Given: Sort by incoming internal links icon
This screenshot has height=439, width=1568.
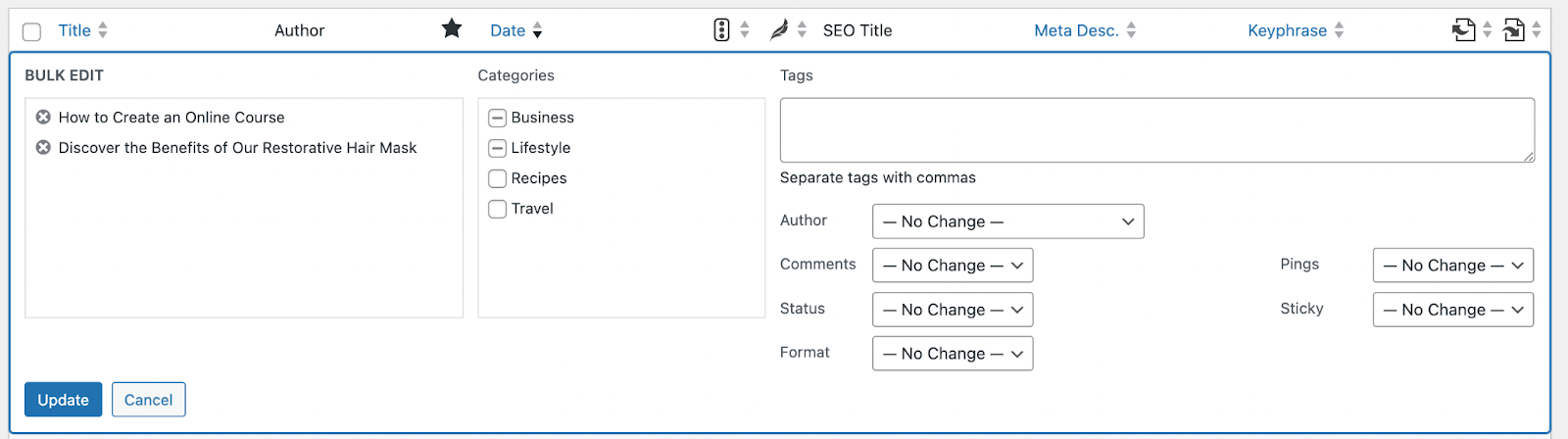Looking at the screenshot, I should click(x=1514, y=30).
